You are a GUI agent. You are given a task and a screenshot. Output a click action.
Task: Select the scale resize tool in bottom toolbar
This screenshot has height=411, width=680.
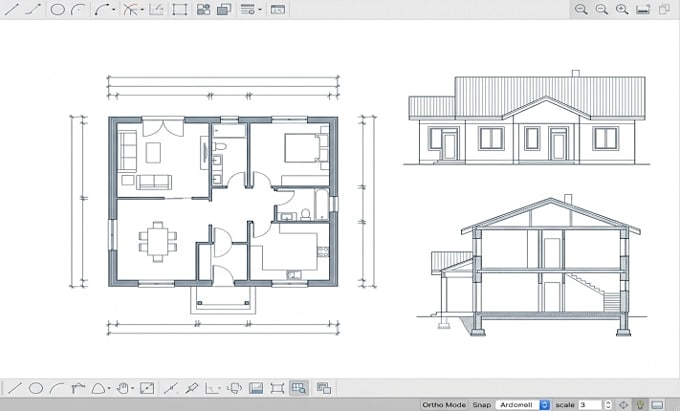[147, 388]
